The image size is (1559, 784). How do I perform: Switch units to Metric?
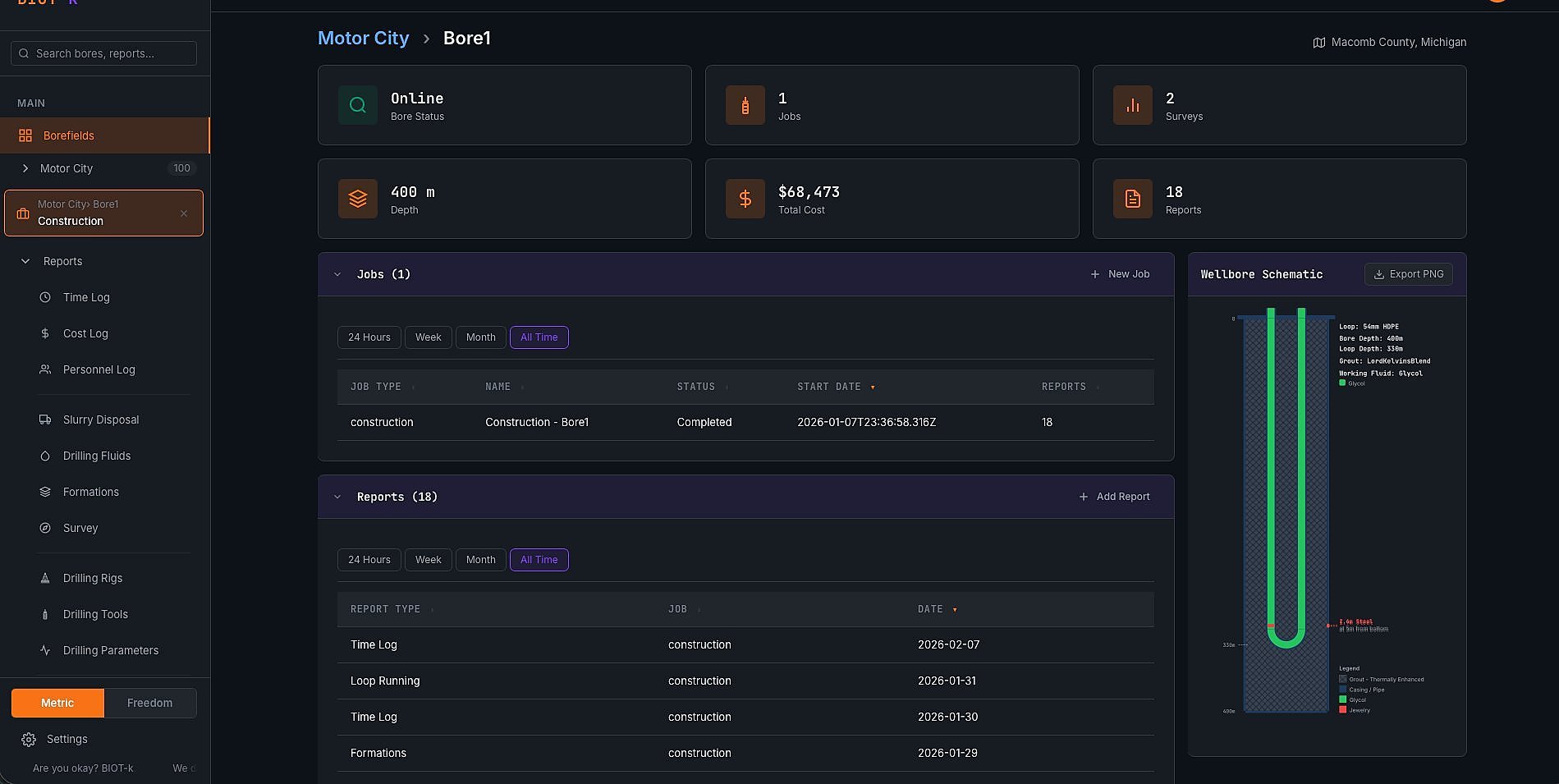coord(57,703)
